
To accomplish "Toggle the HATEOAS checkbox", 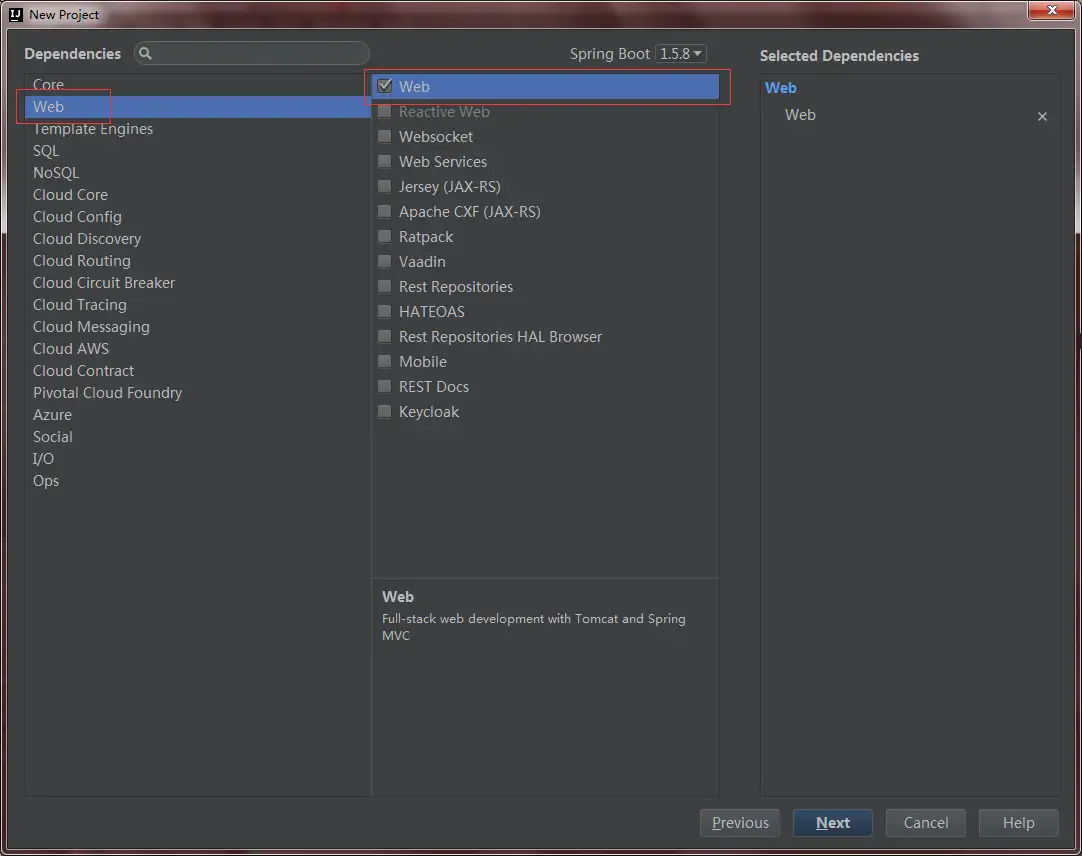I will (x=385, y=312).
